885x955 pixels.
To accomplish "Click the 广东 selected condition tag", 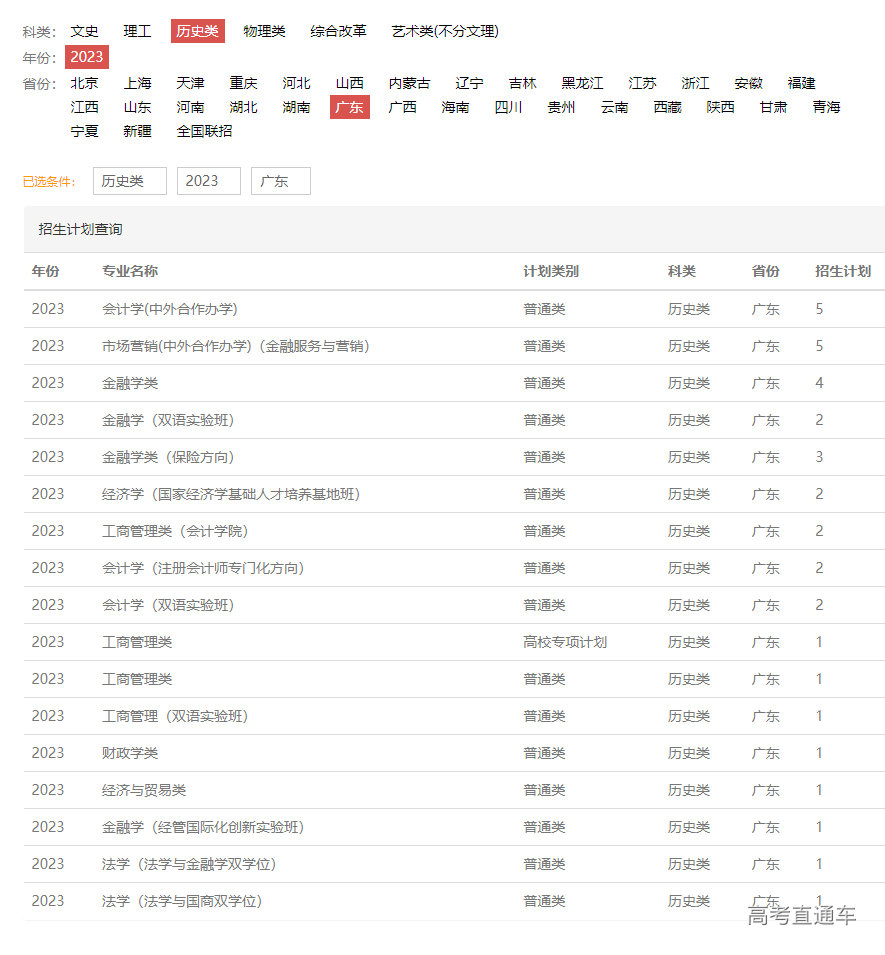I will click(x=280, y=181).
